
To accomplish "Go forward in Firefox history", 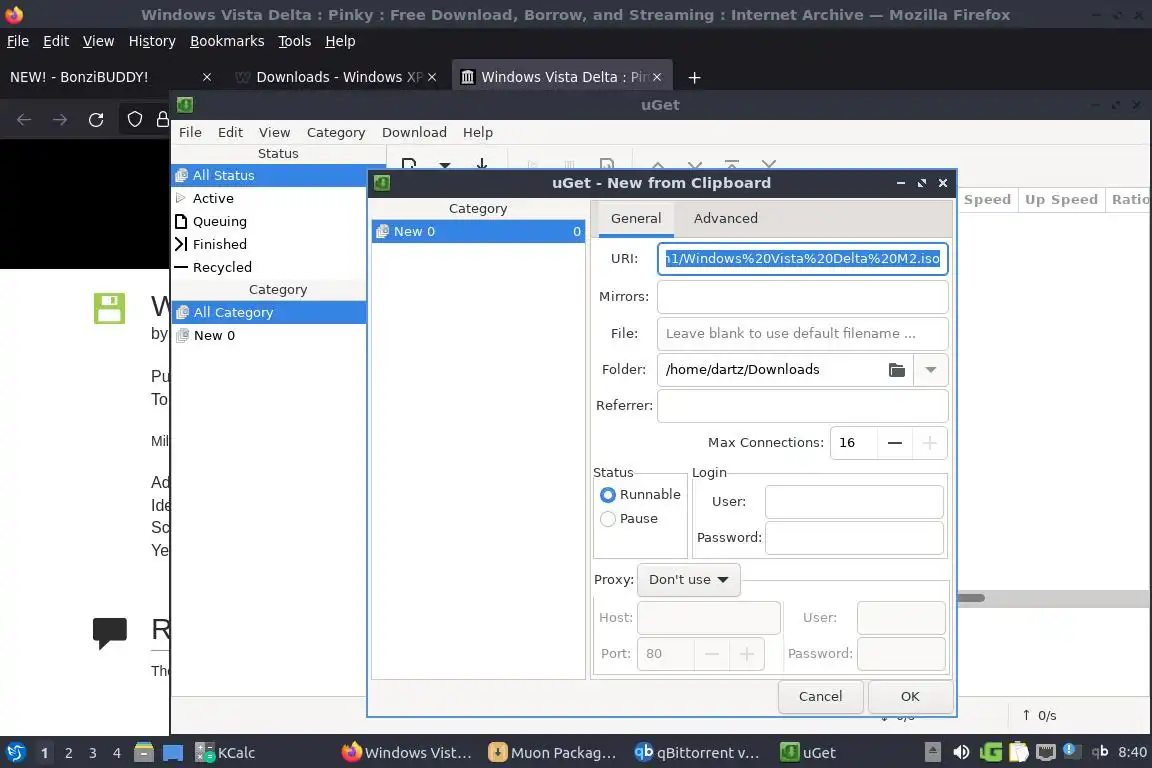I will (x=60, y=120).
